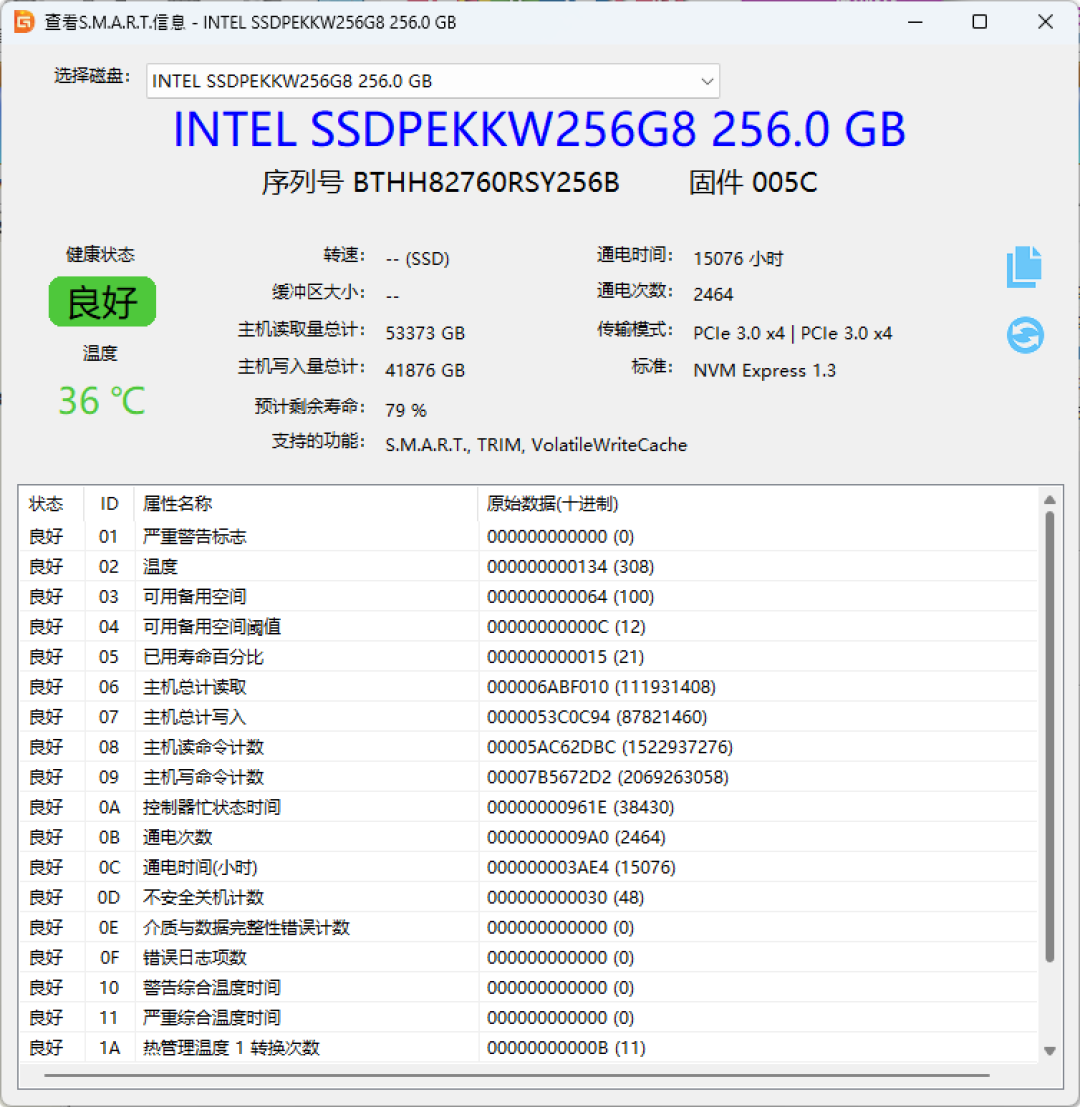Click the 79 % remaining life value

point(406,410)
